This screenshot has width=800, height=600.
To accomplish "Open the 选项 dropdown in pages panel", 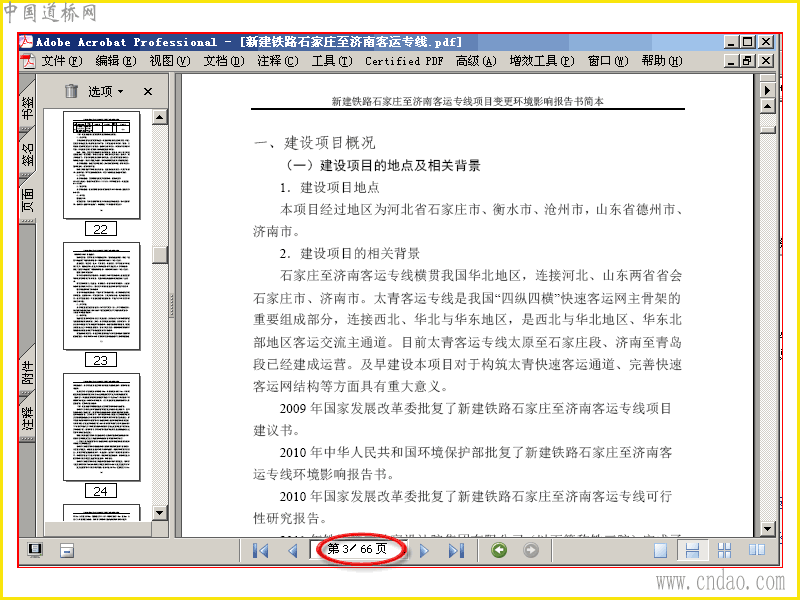I will [x=106, y=91].
